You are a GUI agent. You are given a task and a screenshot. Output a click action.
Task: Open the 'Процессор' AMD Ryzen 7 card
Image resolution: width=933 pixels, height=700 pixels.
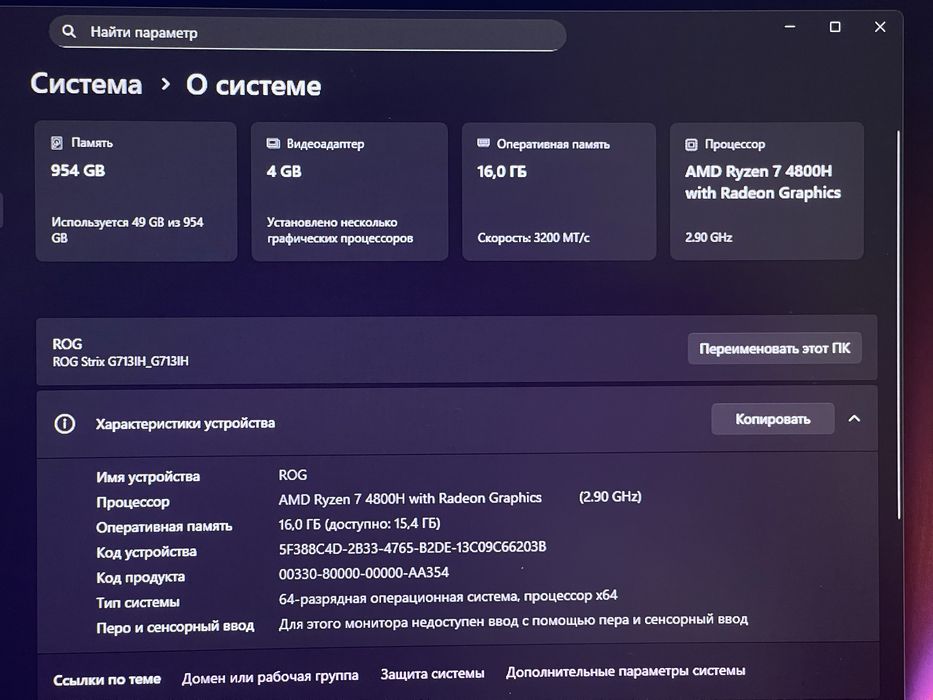tap(766, 191)
